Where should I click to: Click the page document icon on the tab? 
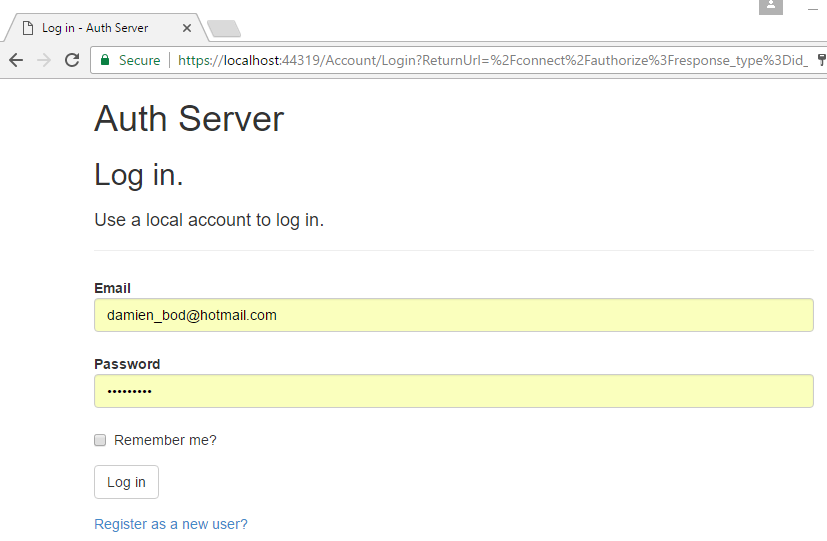tap(28, 28)
